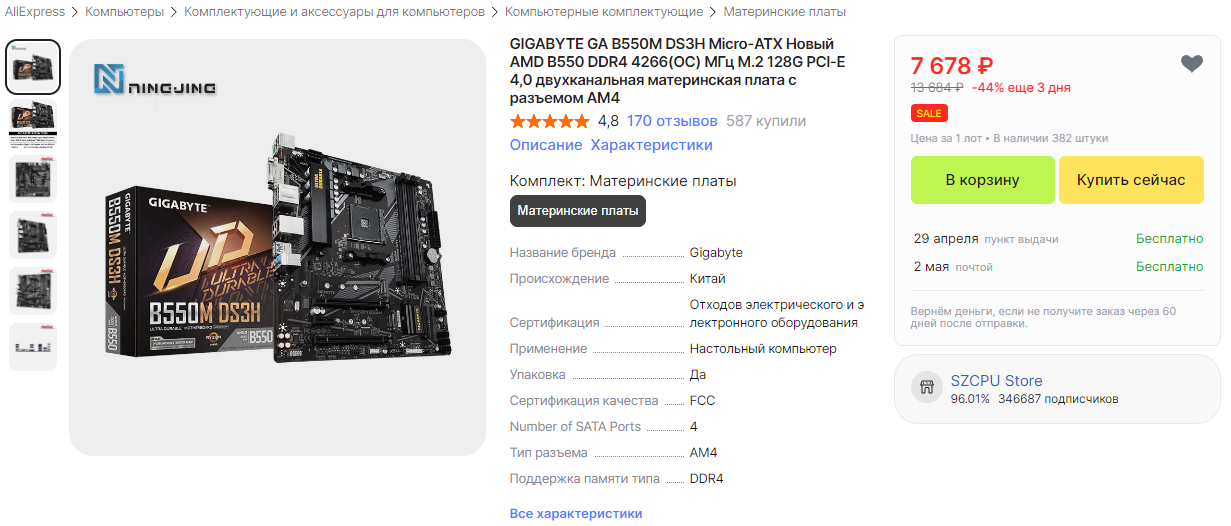Switch to the Характеристики section
This screenshot has height=526, width=1231.
click(x=652, y=145)
